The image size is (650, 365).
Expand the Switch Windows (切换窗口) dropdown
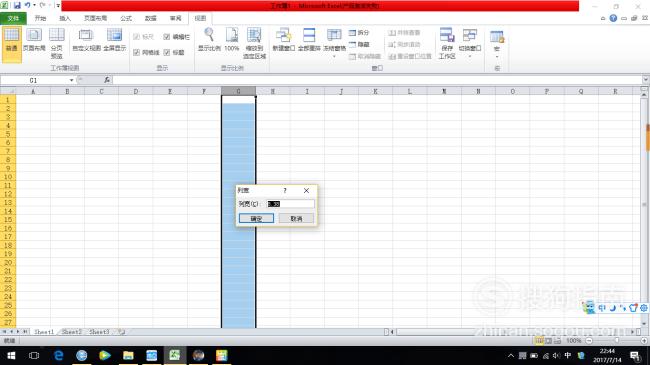click(470, 43)
